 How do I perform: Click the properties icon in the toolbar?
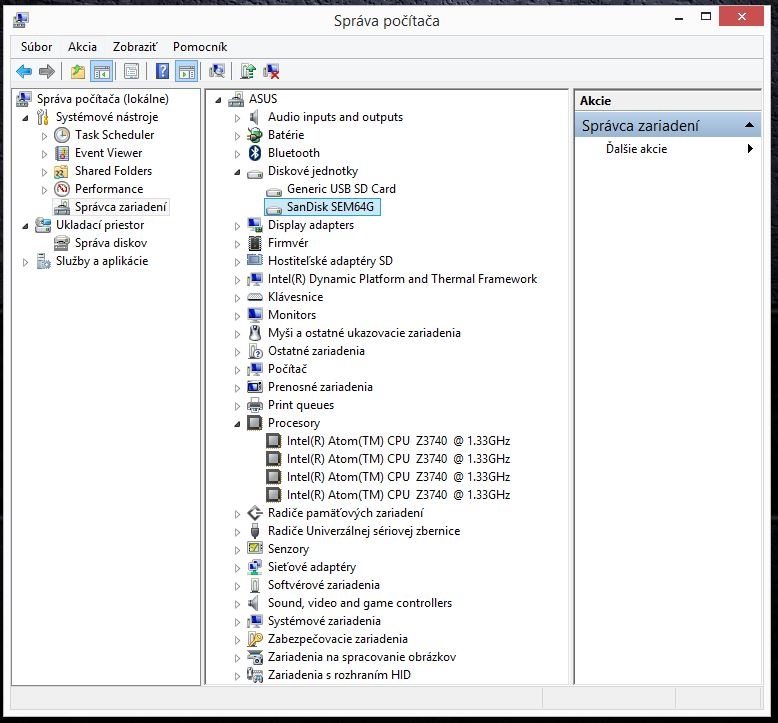[131, 71]
